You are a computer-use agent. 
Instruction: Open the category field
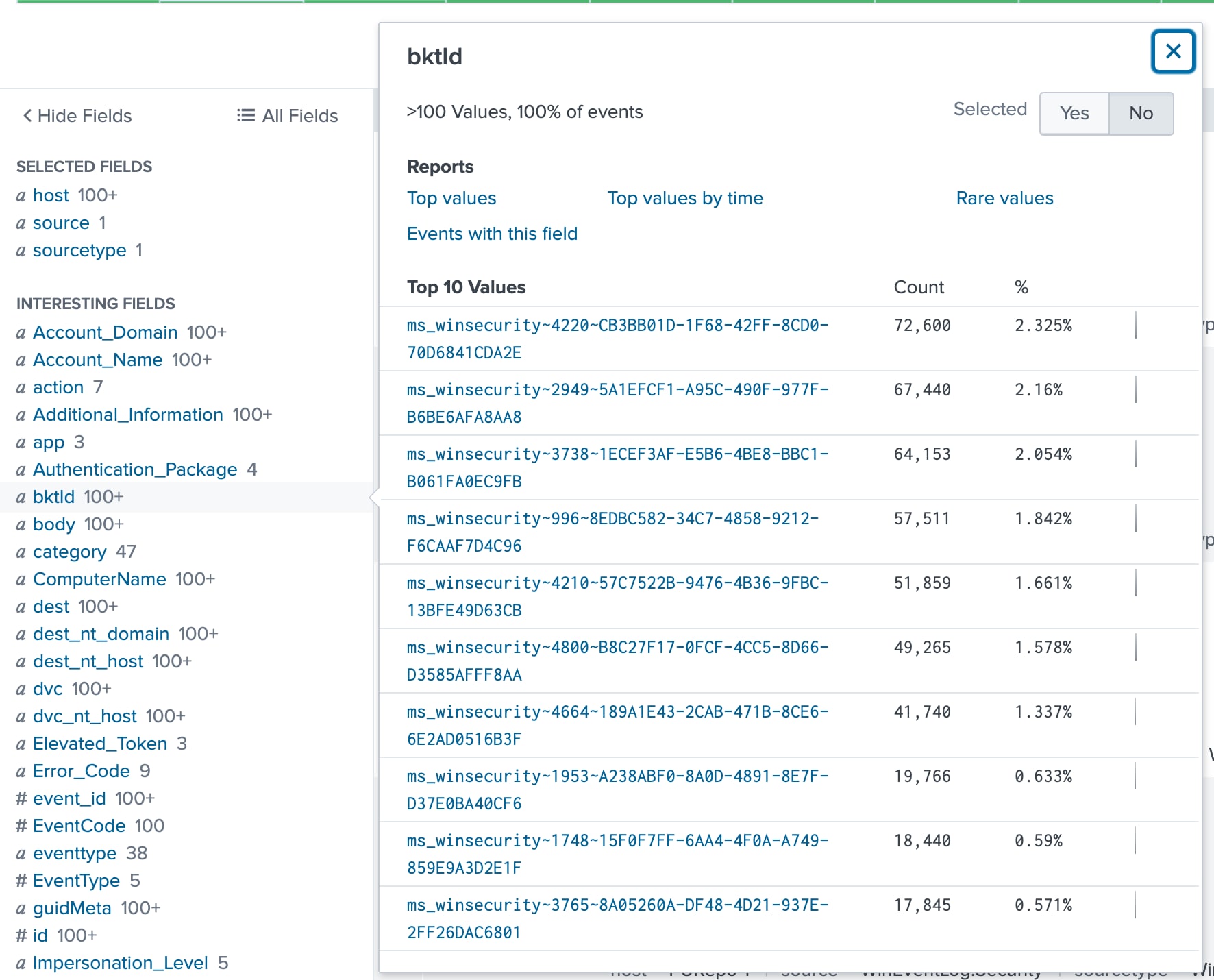[x=70, y=552]
